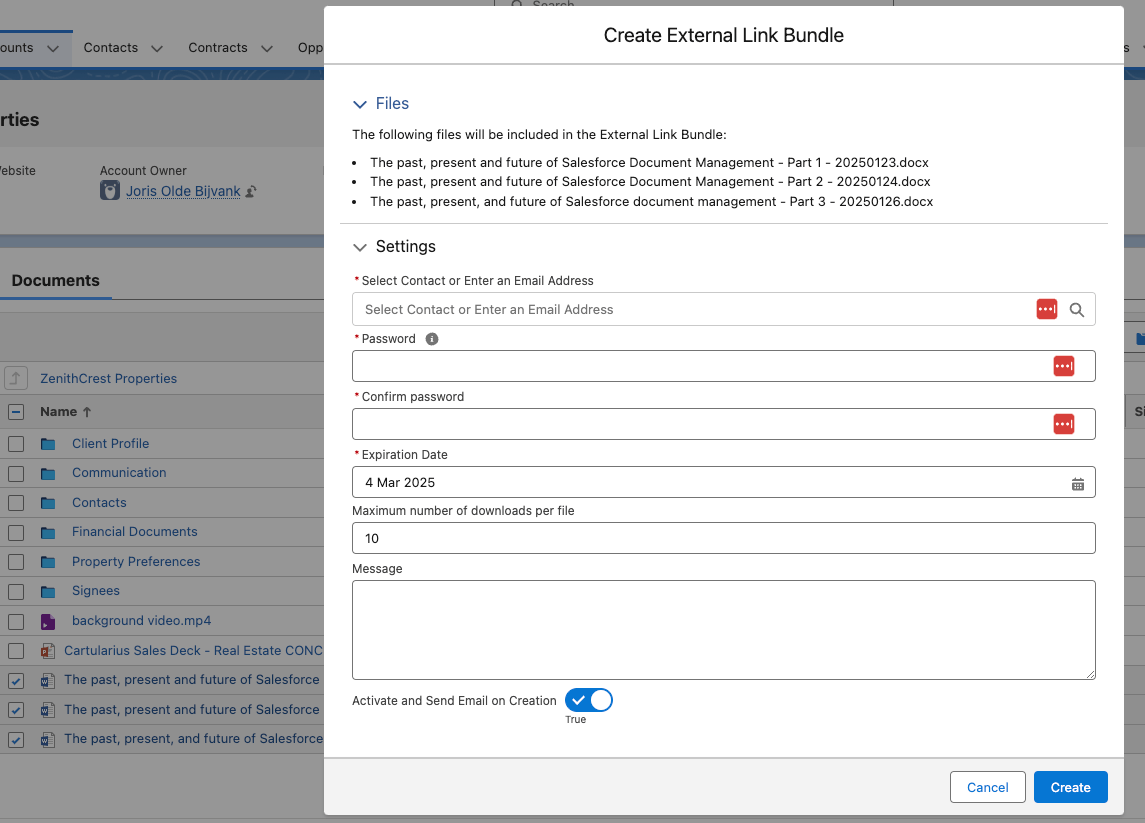1145x823 pixels.
Task: Click the background video.mp4 file icon
Action: tap(47, 621)
